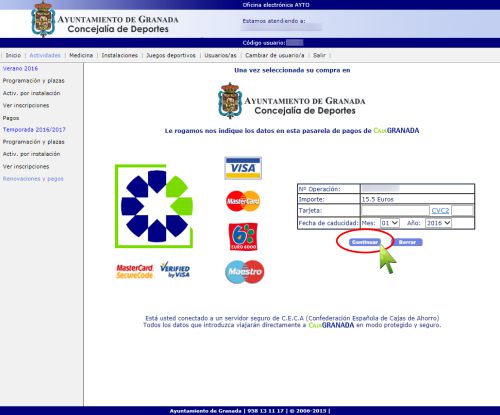Focus the CVC2 code input field
Image resolution: width=500 pixels, height=415 pixels.
pos(462,210)
